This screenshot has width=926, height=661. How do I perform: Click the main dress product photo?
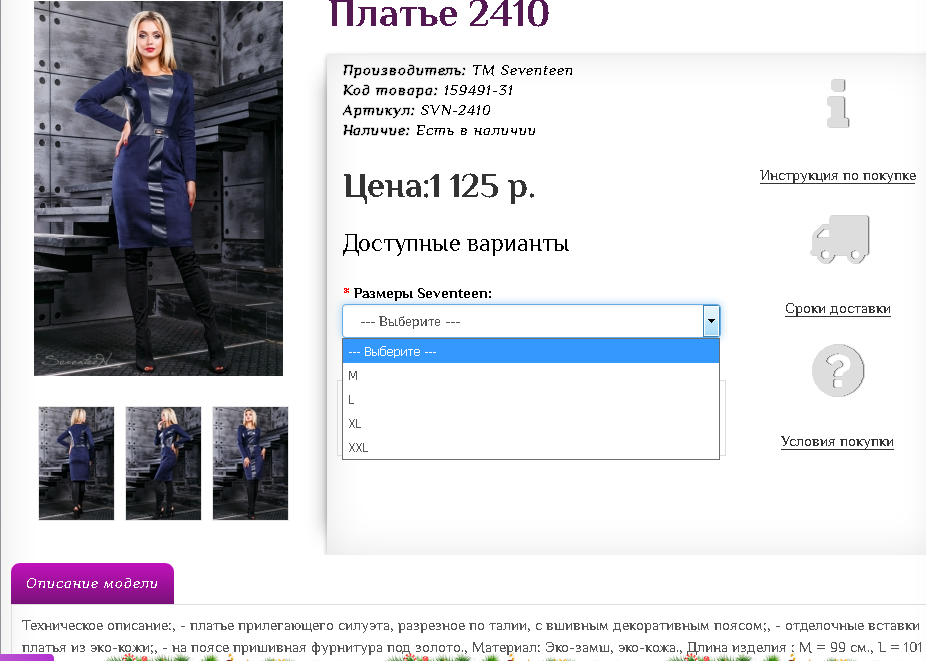(158, 188)
